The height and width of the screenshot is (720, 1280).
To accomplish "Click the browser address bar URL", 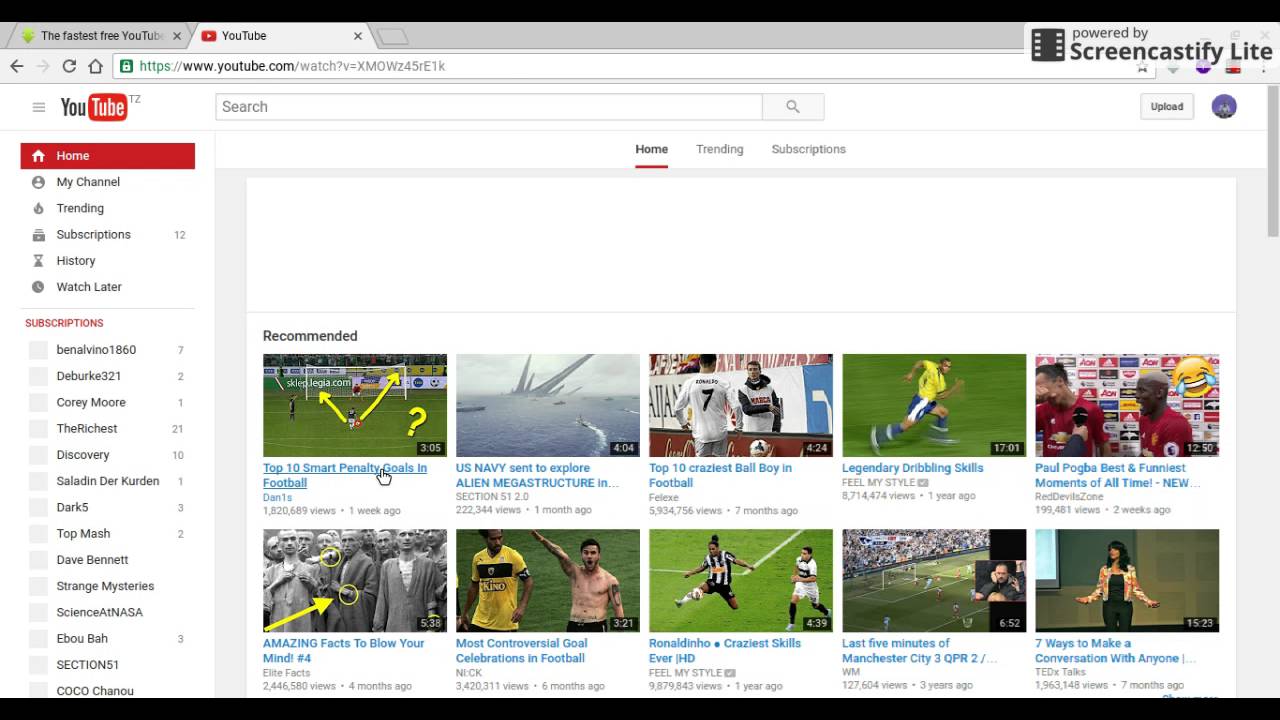I will 292,66.
